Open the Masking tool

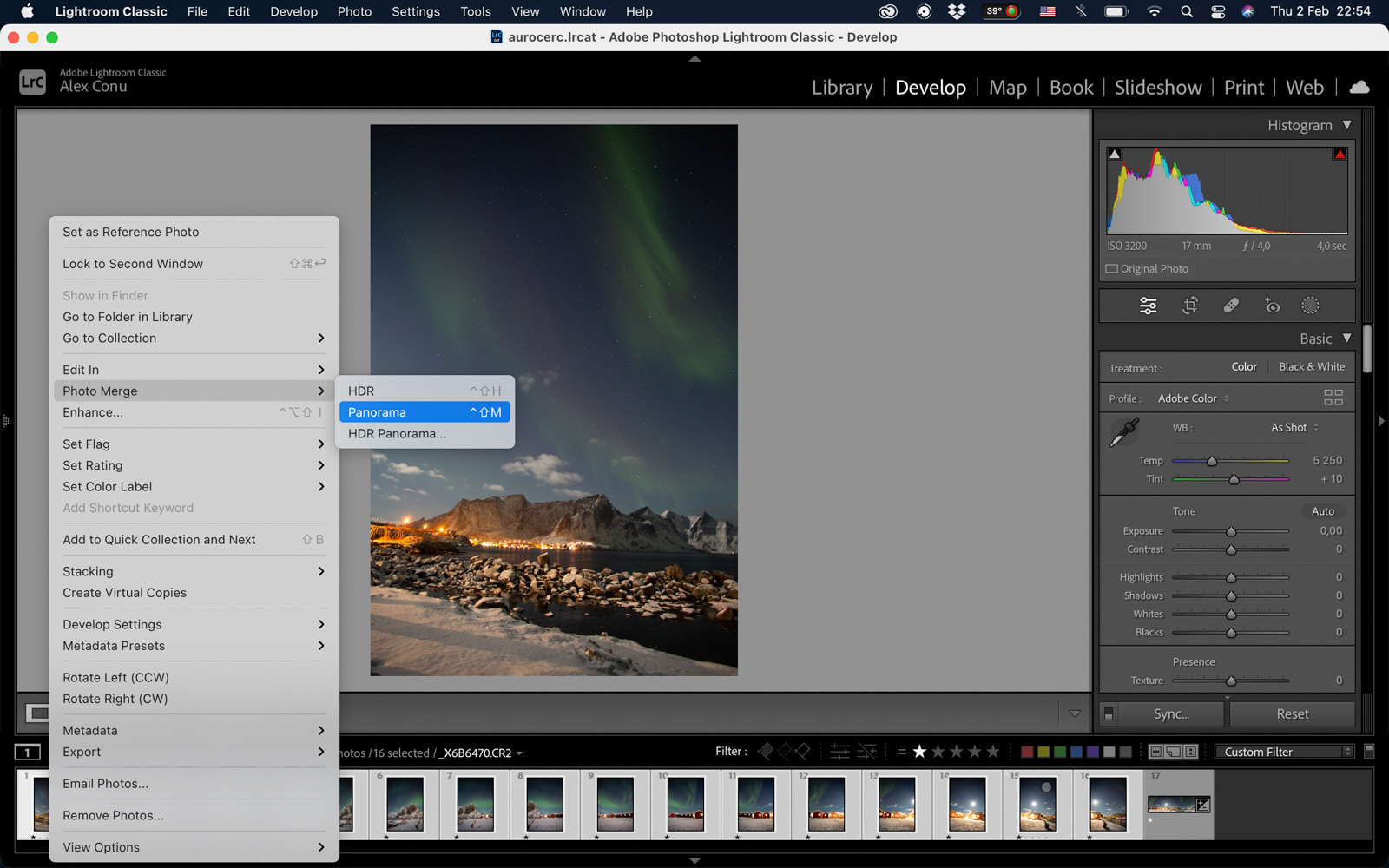(1310, 306)
